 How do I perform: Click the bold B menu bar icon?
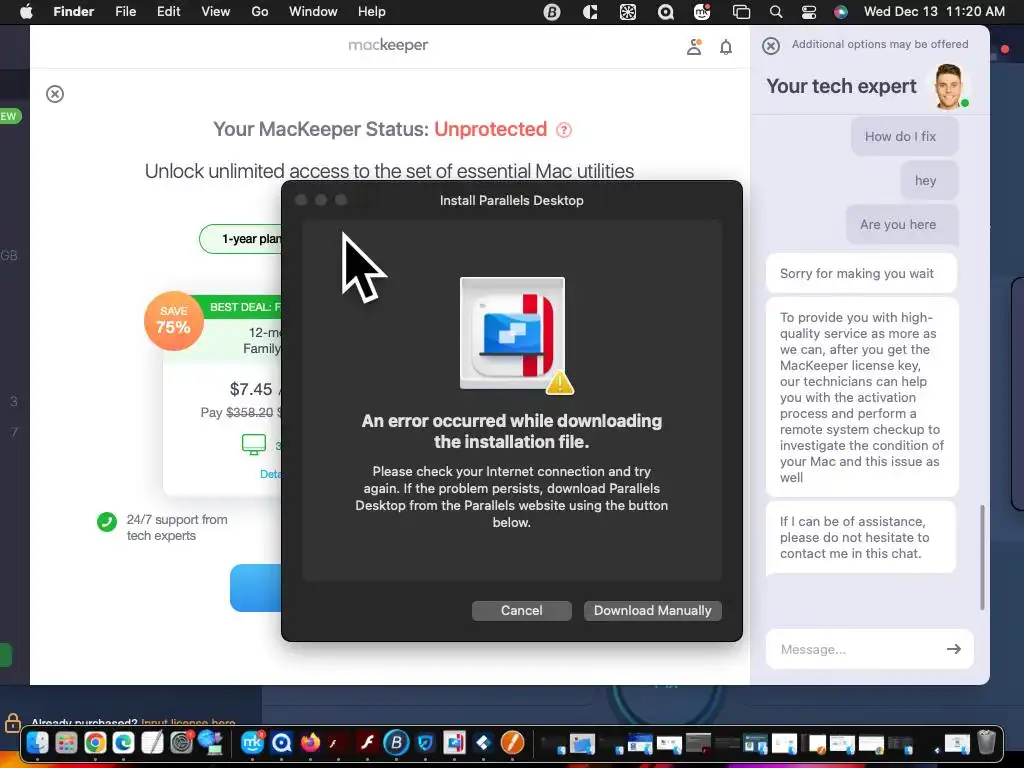click(552, 12)
